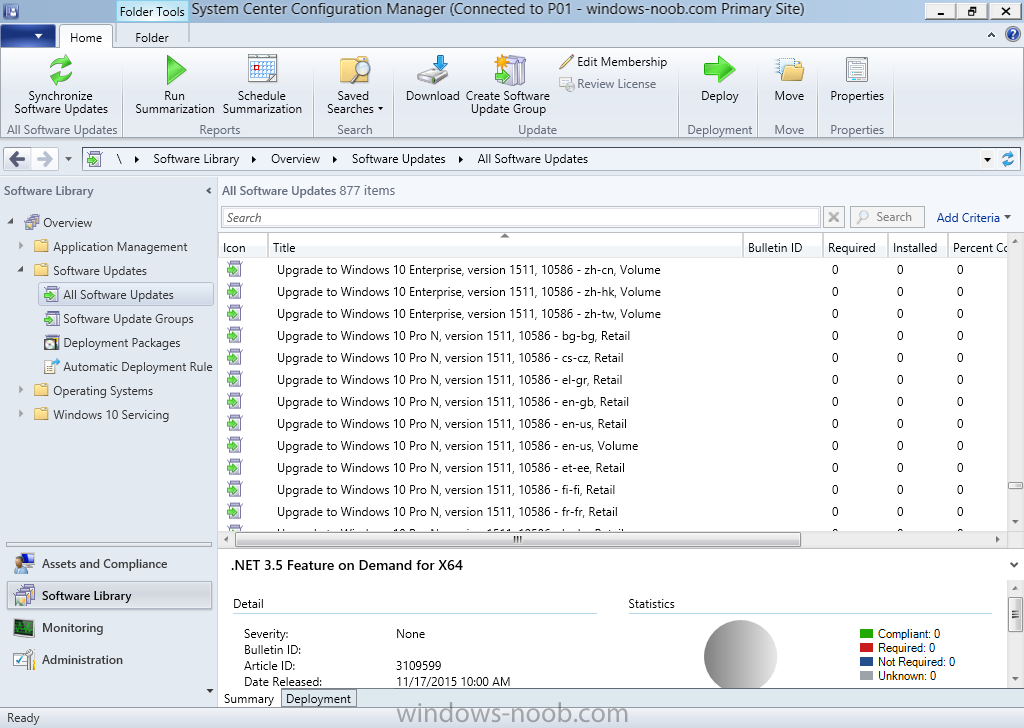
Task: Open Properties from the ribbon
Action: 857,80
